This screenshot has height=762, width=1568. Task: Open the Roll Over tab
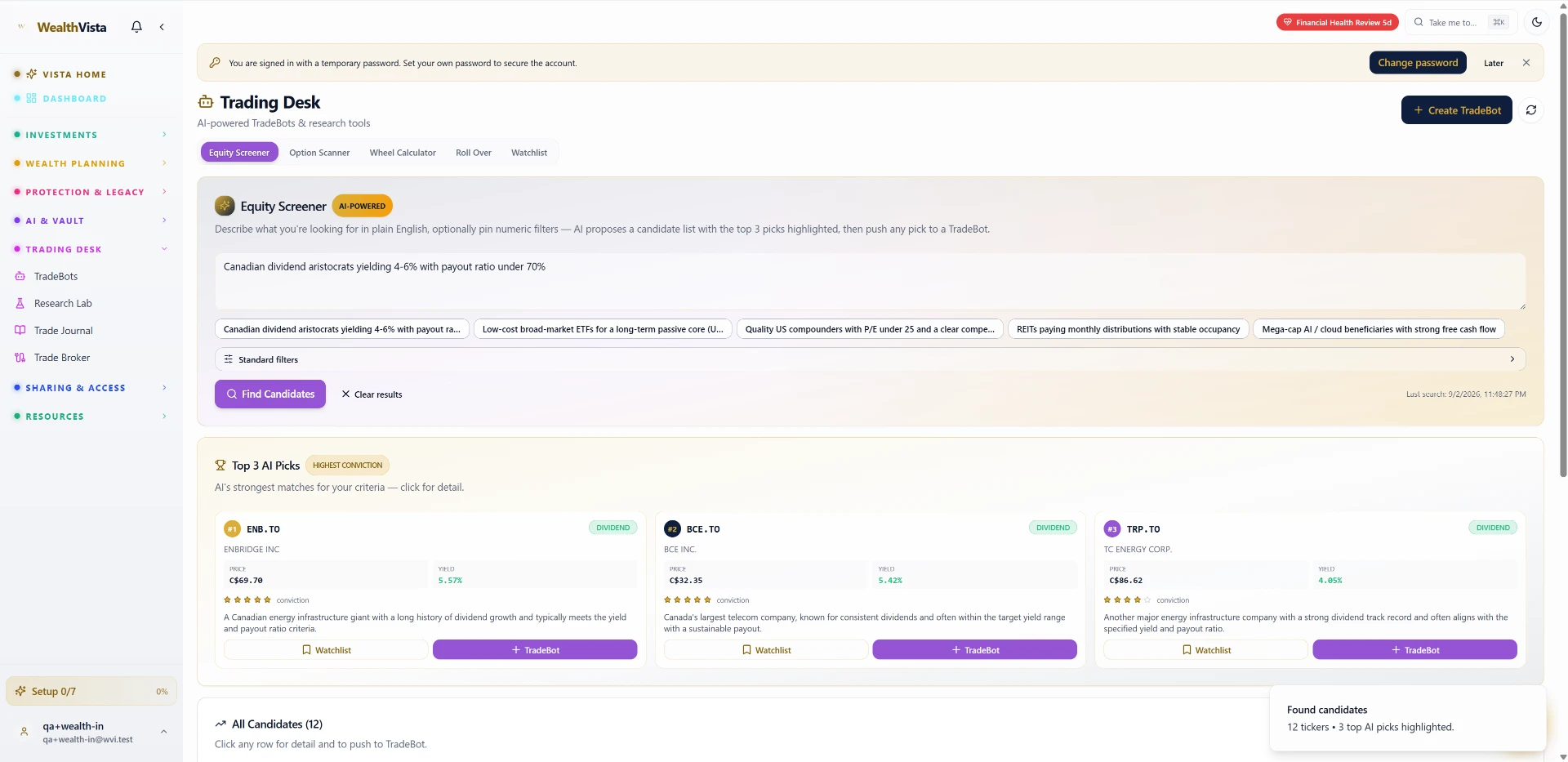click(474, 153)
